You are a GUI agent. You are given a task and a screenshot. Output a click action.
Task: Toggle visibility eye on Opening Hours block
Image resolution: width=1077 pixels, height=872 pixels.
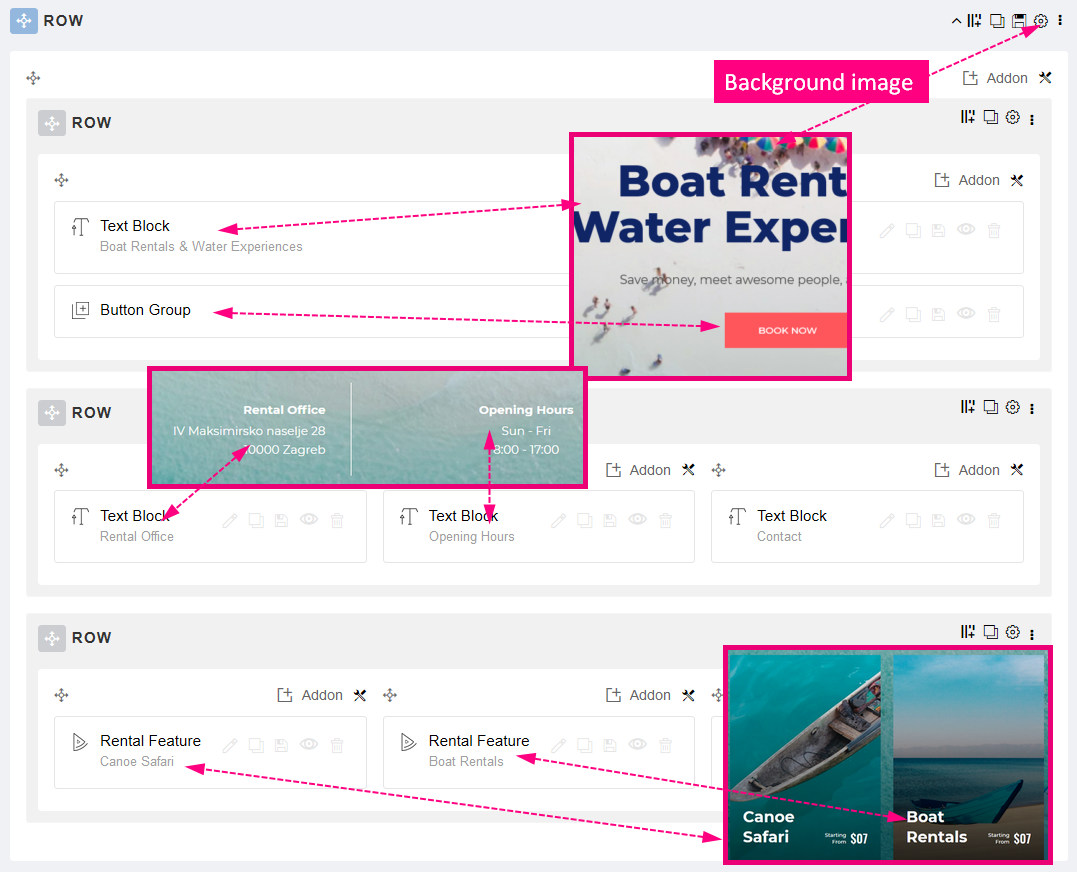click(638, 520)
